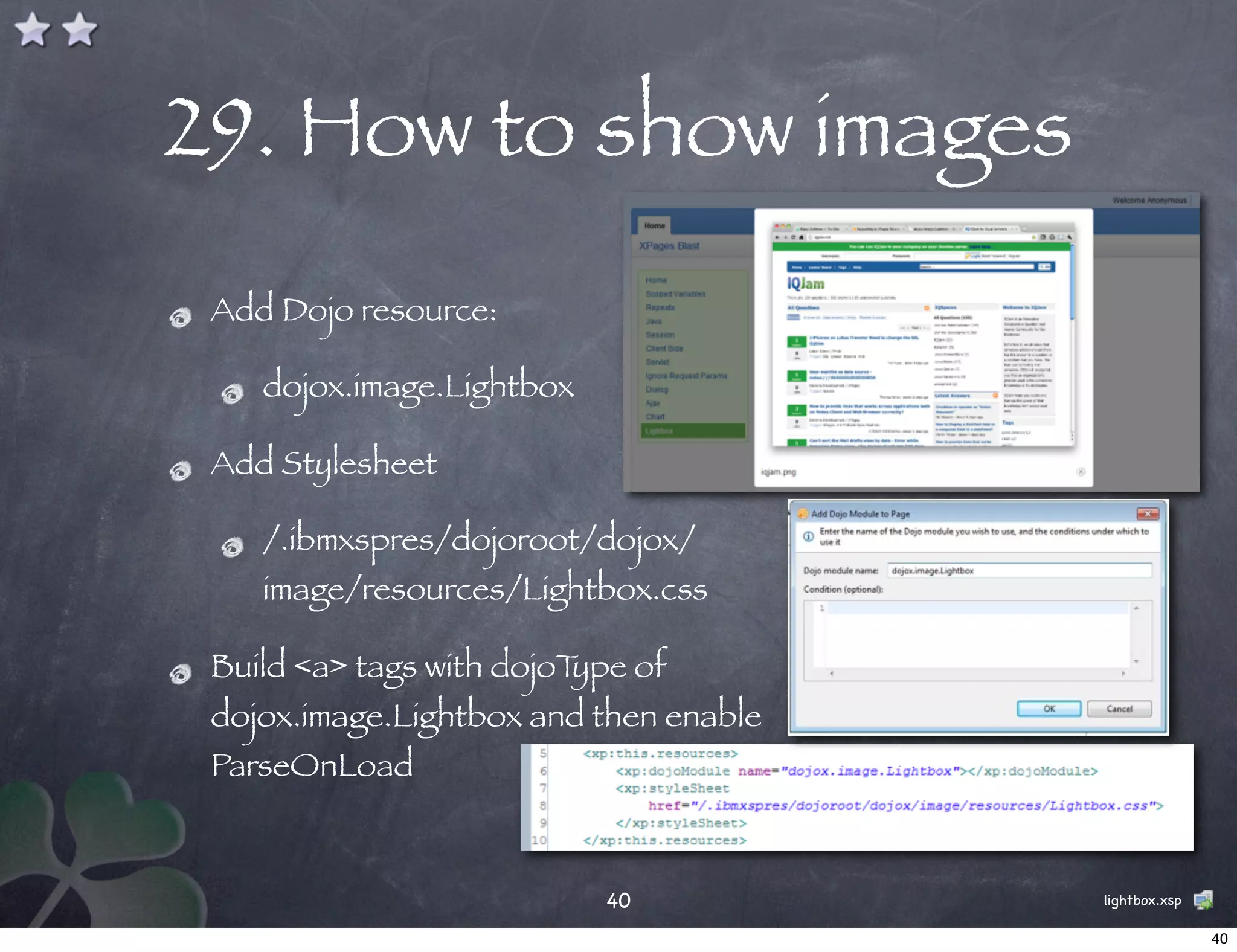Click the slide title '29. How to show images'
This screenshot has height=952, width=1237.
[x=617, y=130]
